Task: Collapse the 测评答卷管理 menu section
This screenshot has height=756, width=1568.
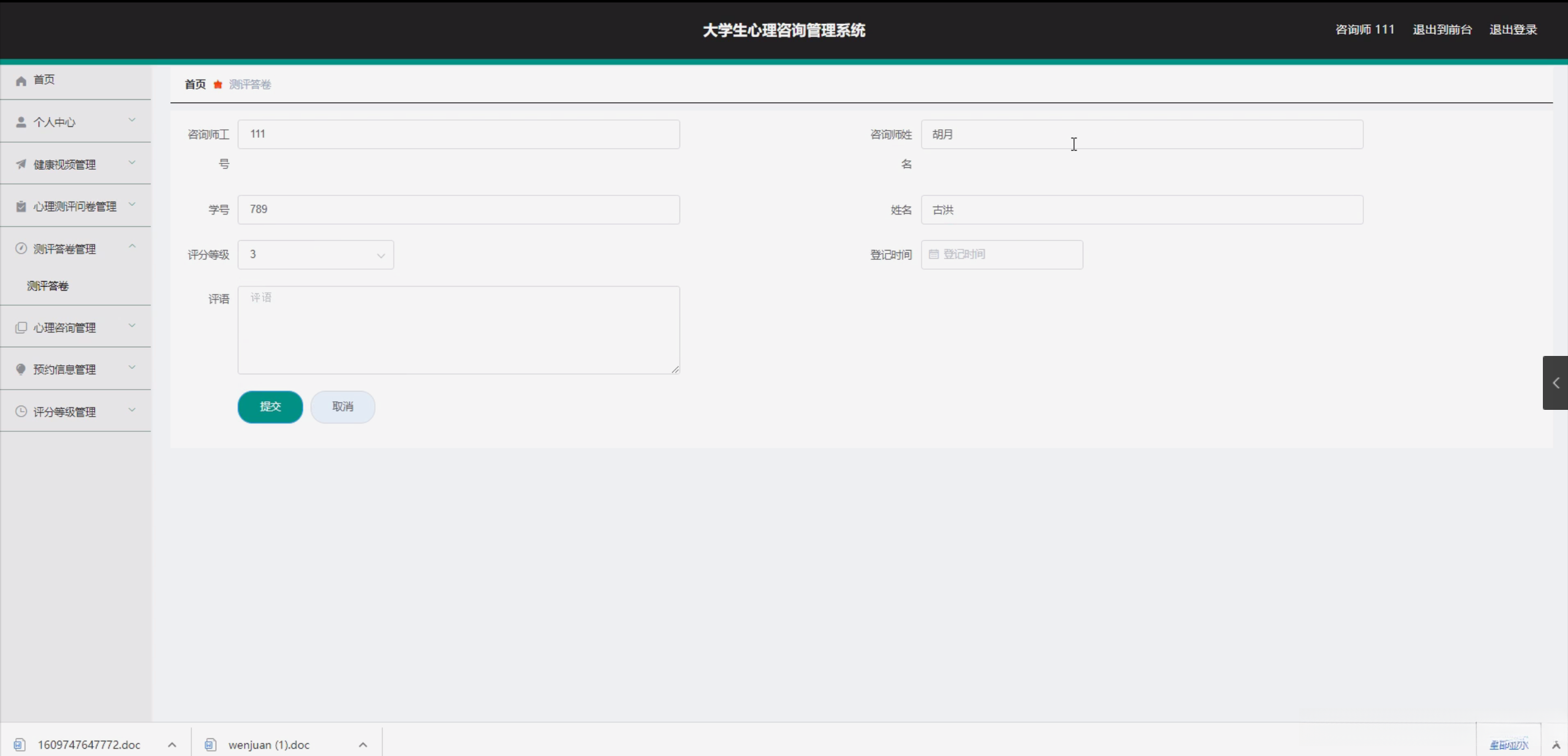Action: pos(132,246)
